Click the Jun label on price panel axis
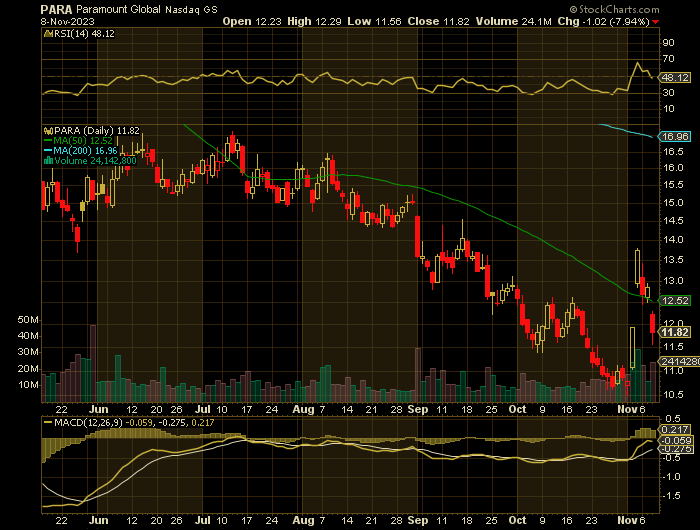The width and height of the screenshot is (700, 530). tap(99, 409)
